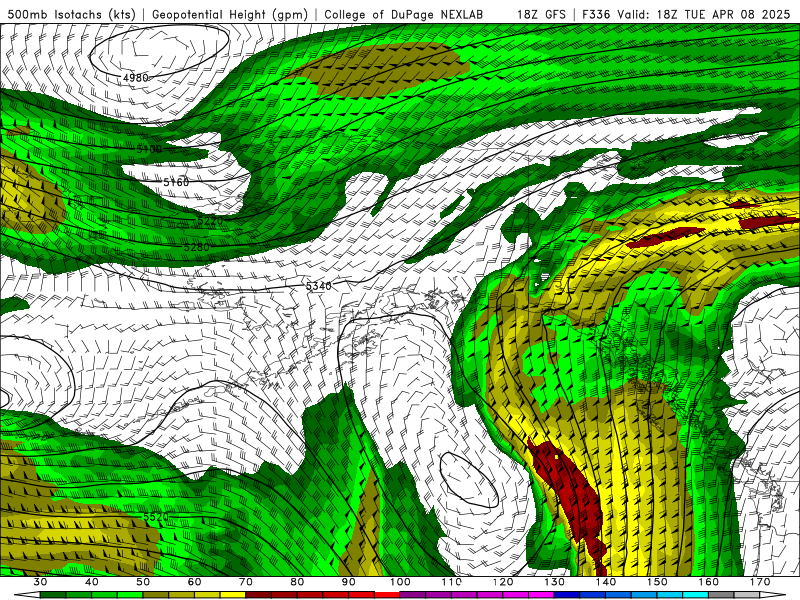Click the 130 knot legend label
The height and width of the screenshot is (600, 800).
coord(555,582)
